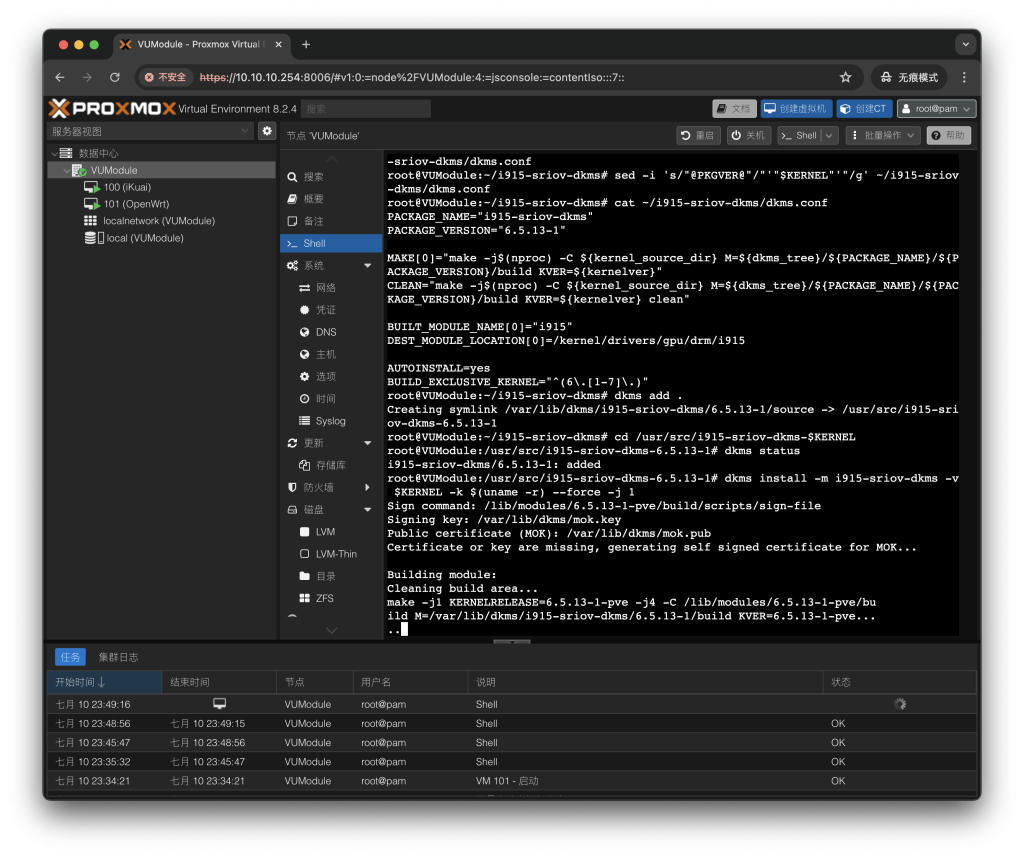Viewport: 1024px width, 857px height.
Task: Open the 服务器视图 view dropdown
Action: coord(152,131)
